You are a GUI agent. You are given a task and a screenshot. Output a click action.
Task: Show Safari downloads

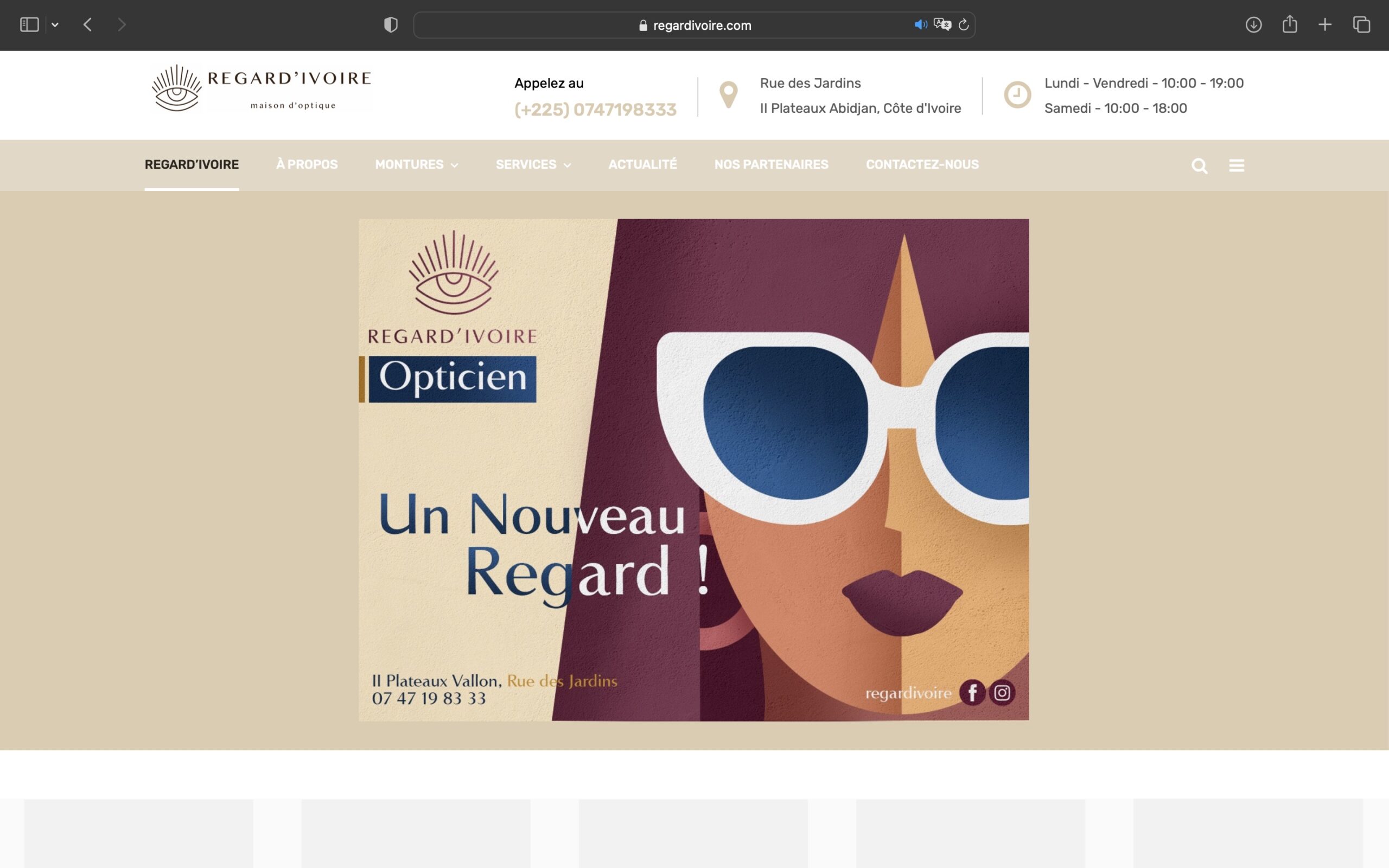pos(1253,25)
